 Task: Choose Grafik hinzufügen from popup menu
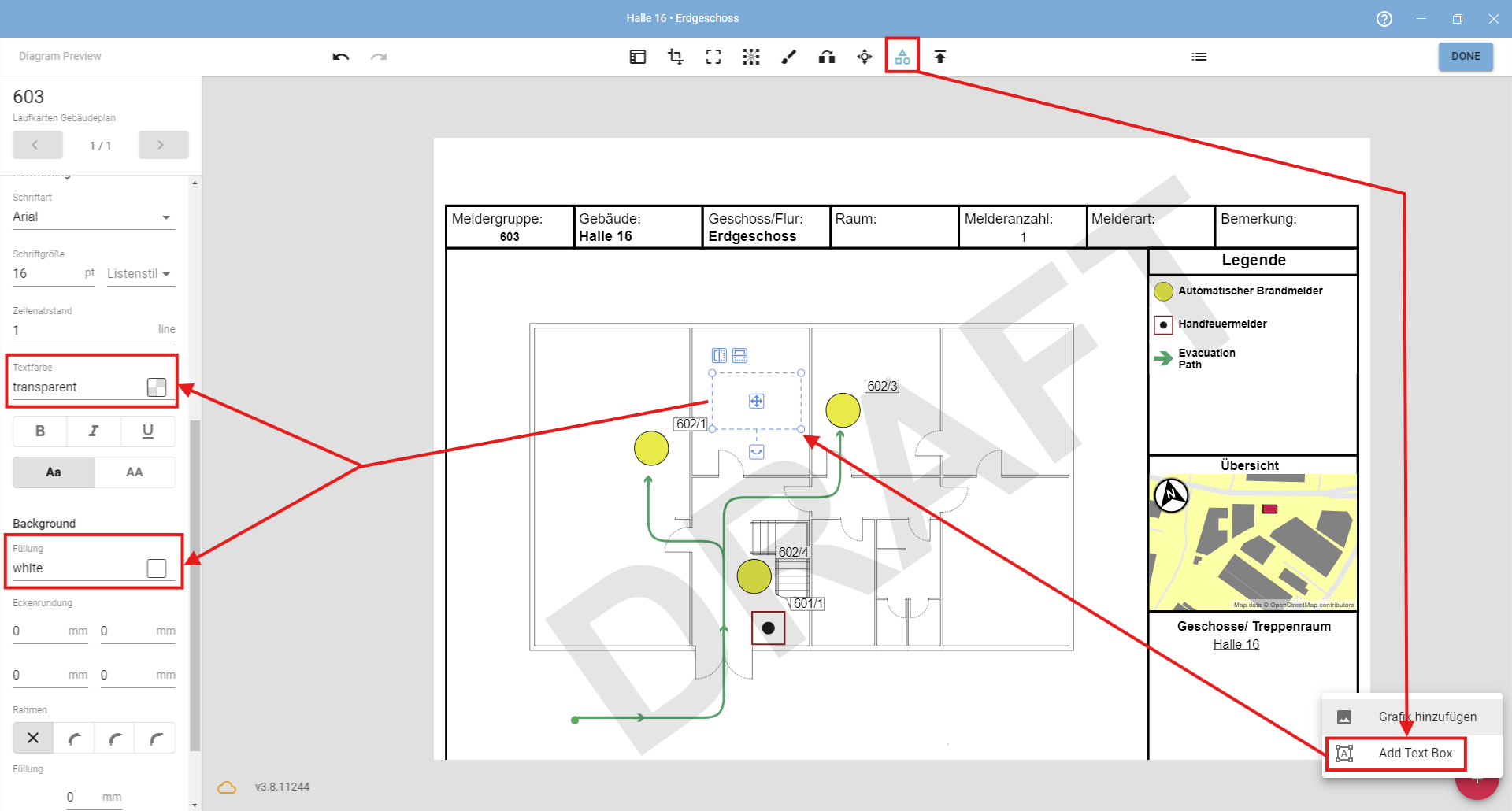coord(1412,717)
